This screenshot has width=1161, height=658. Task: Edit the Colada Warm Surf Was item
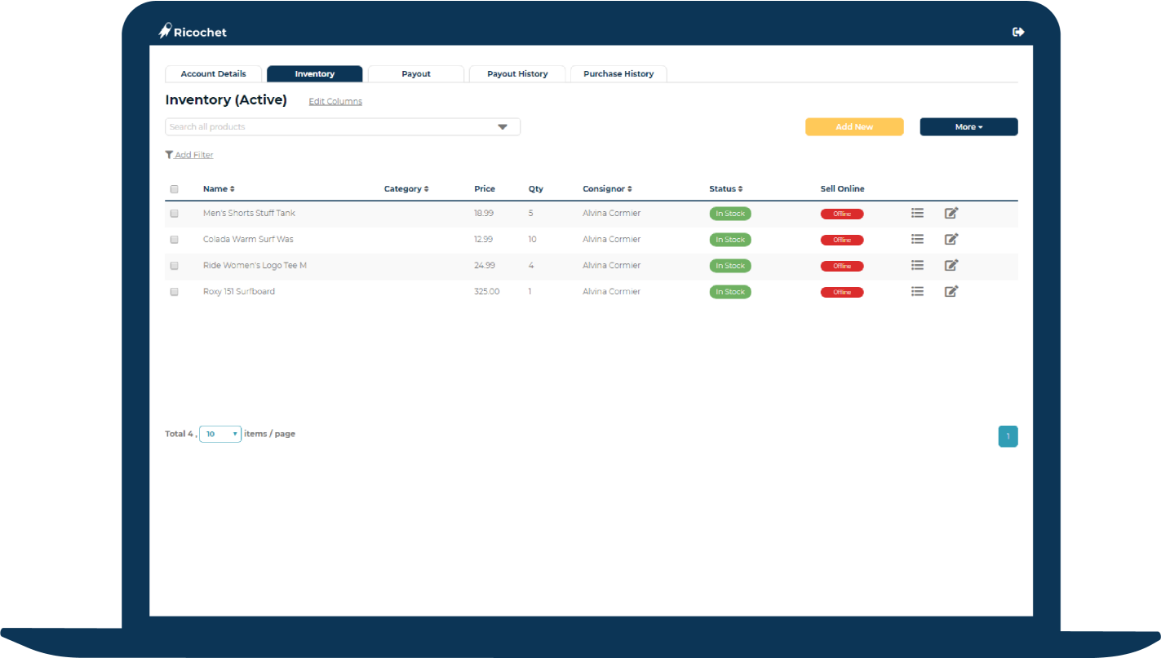click(951, 239)
